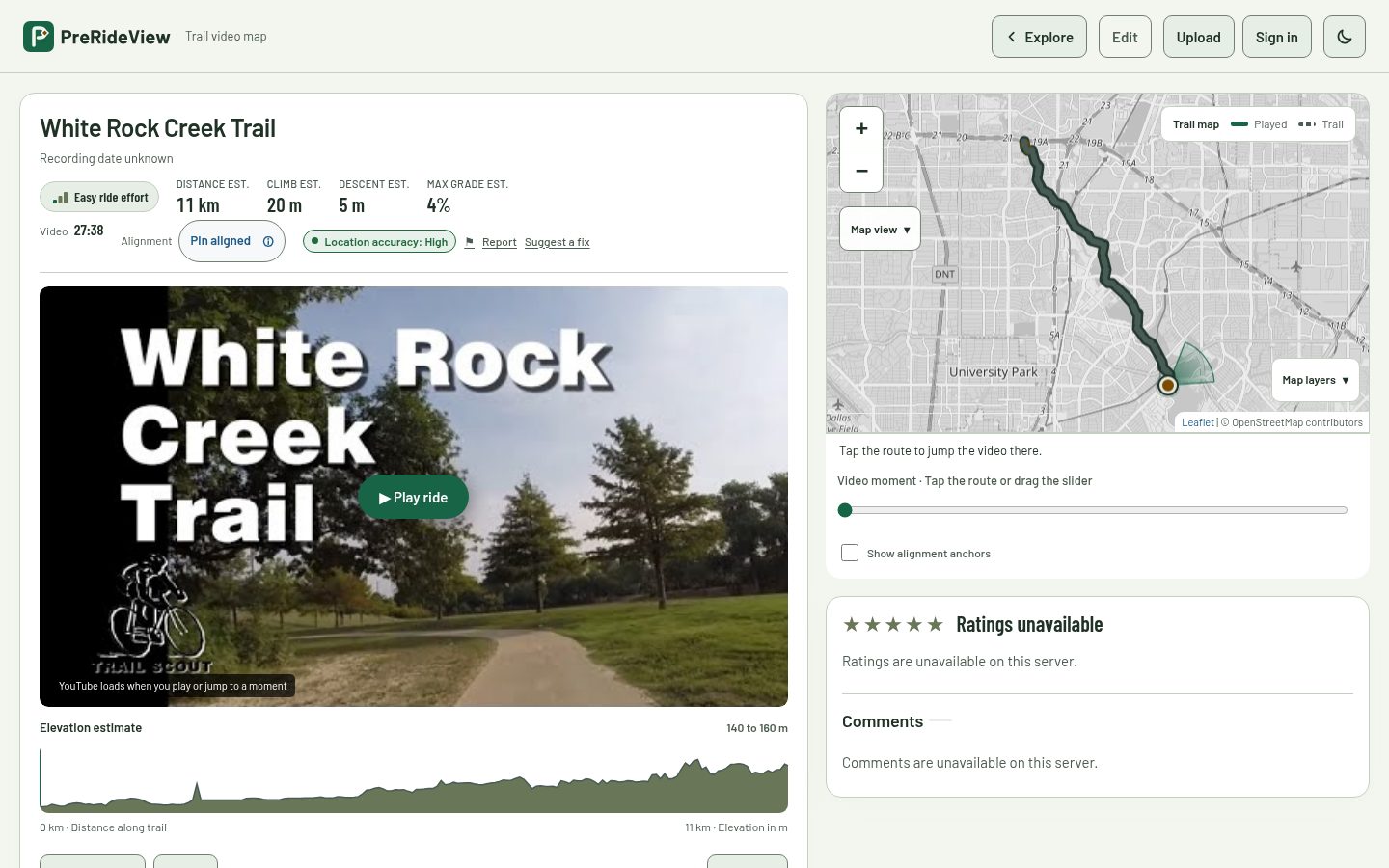The image size is (1389, 868).
Task: Click the White Rock Creek Trail heading
Action: coord(157,128)
